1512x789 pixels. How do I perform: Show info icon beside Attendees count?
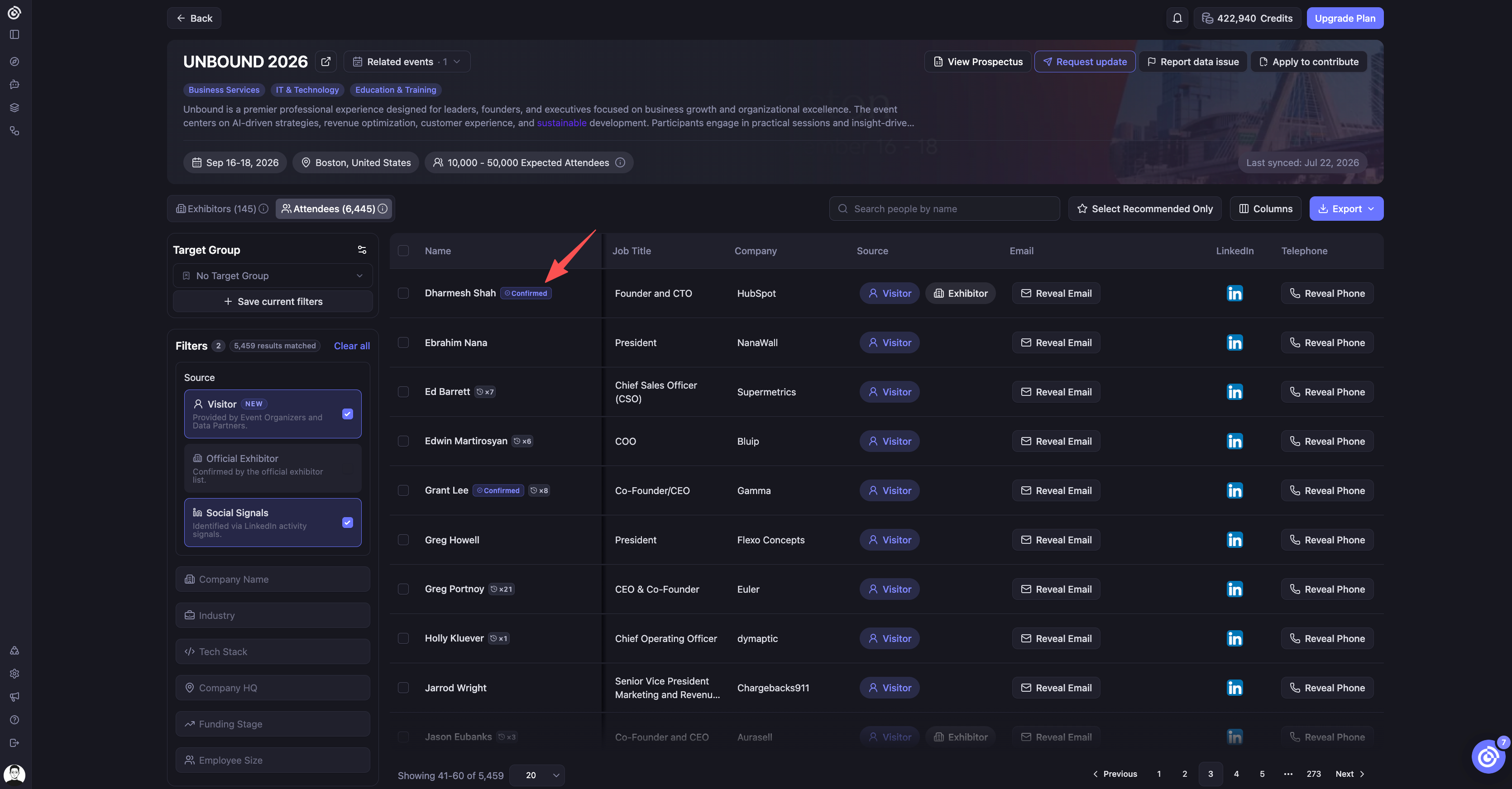(383, 209)
